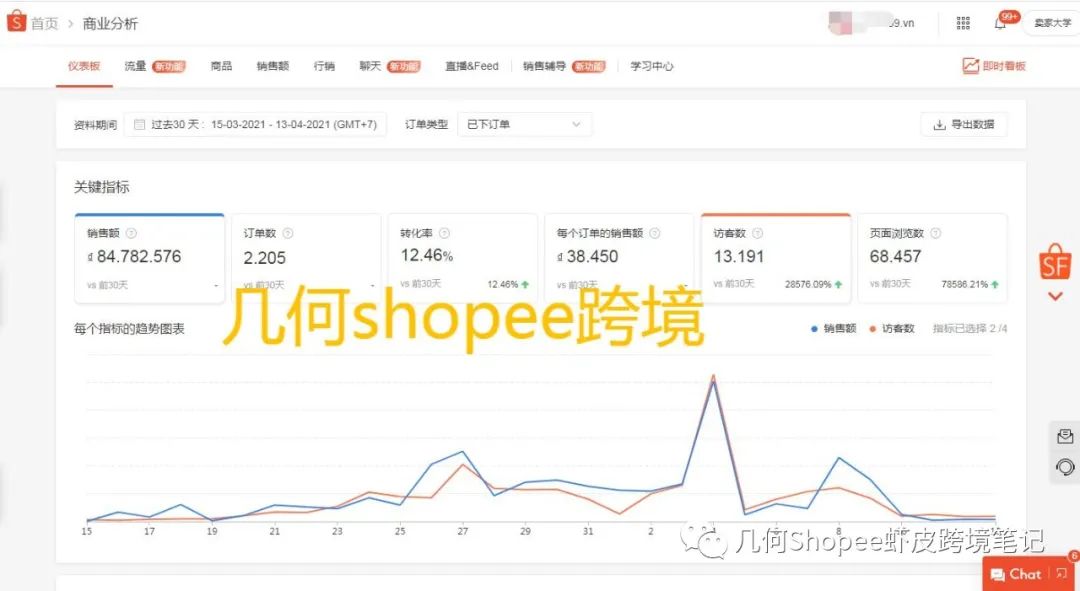Switch to the 商品 tab
Image resolution: width=1080 pixels, height=591 pixels.
click(x=221, y=65)
